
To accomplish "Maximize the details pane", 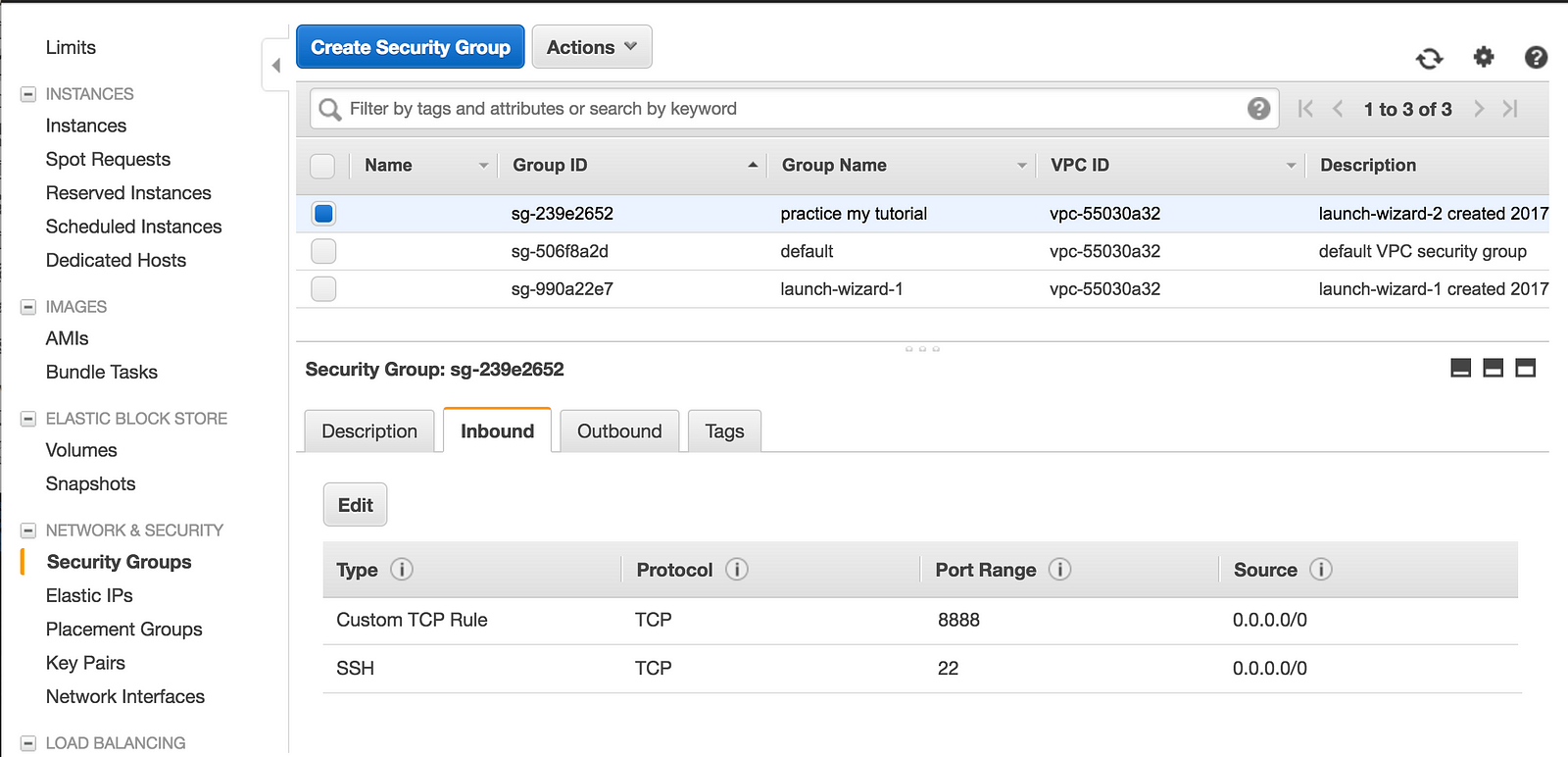I will 1525,368.
